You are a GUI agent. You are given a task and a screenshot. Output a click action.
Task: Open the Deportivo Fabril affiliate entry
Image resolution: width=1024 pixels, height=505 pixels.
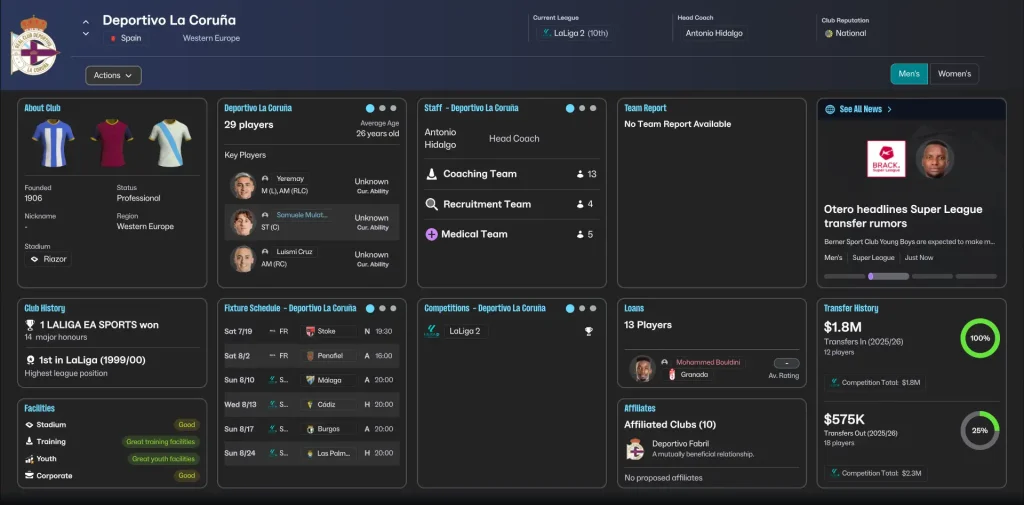coord(712,448)
